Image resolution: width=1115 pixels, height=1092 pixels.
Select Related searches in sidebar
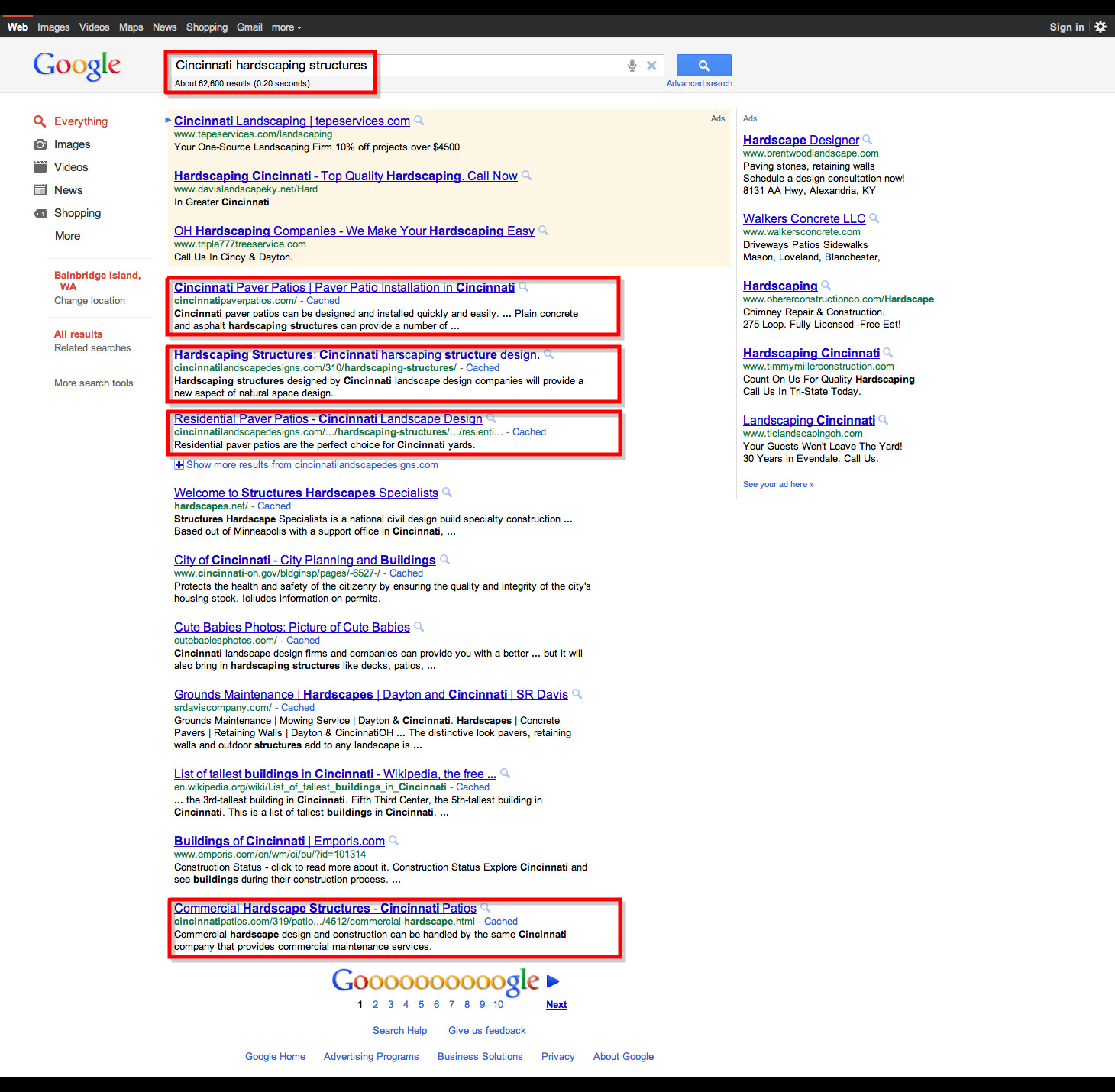[x=92, y=348]
